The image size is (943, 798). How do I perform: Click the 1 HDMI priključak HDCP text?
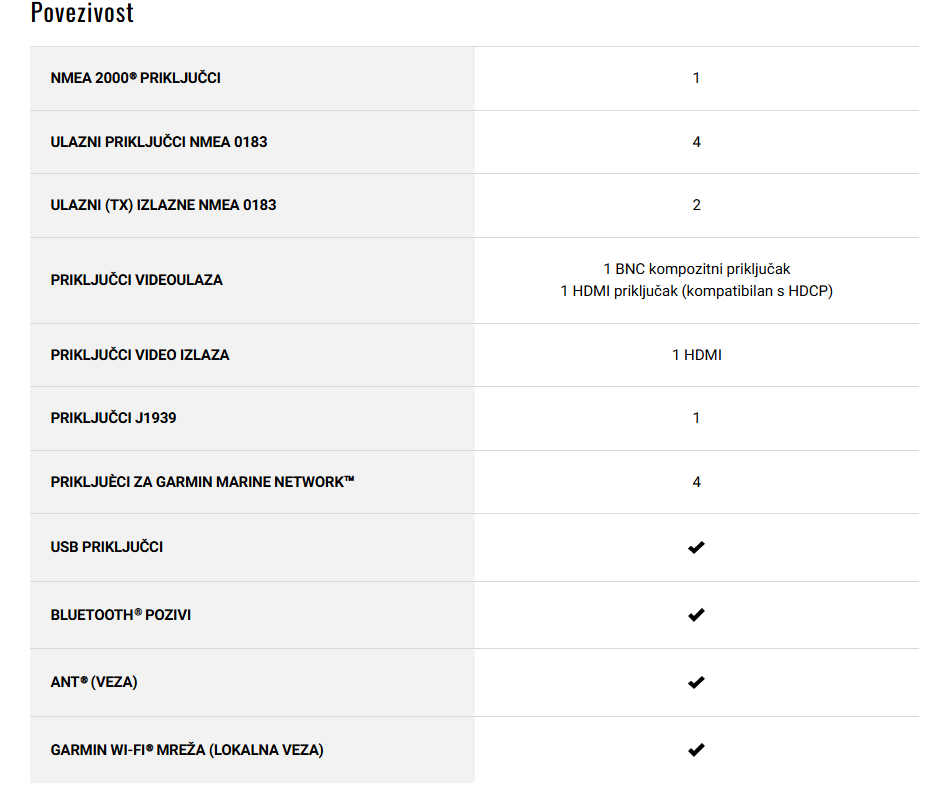[x=696, y=291]
